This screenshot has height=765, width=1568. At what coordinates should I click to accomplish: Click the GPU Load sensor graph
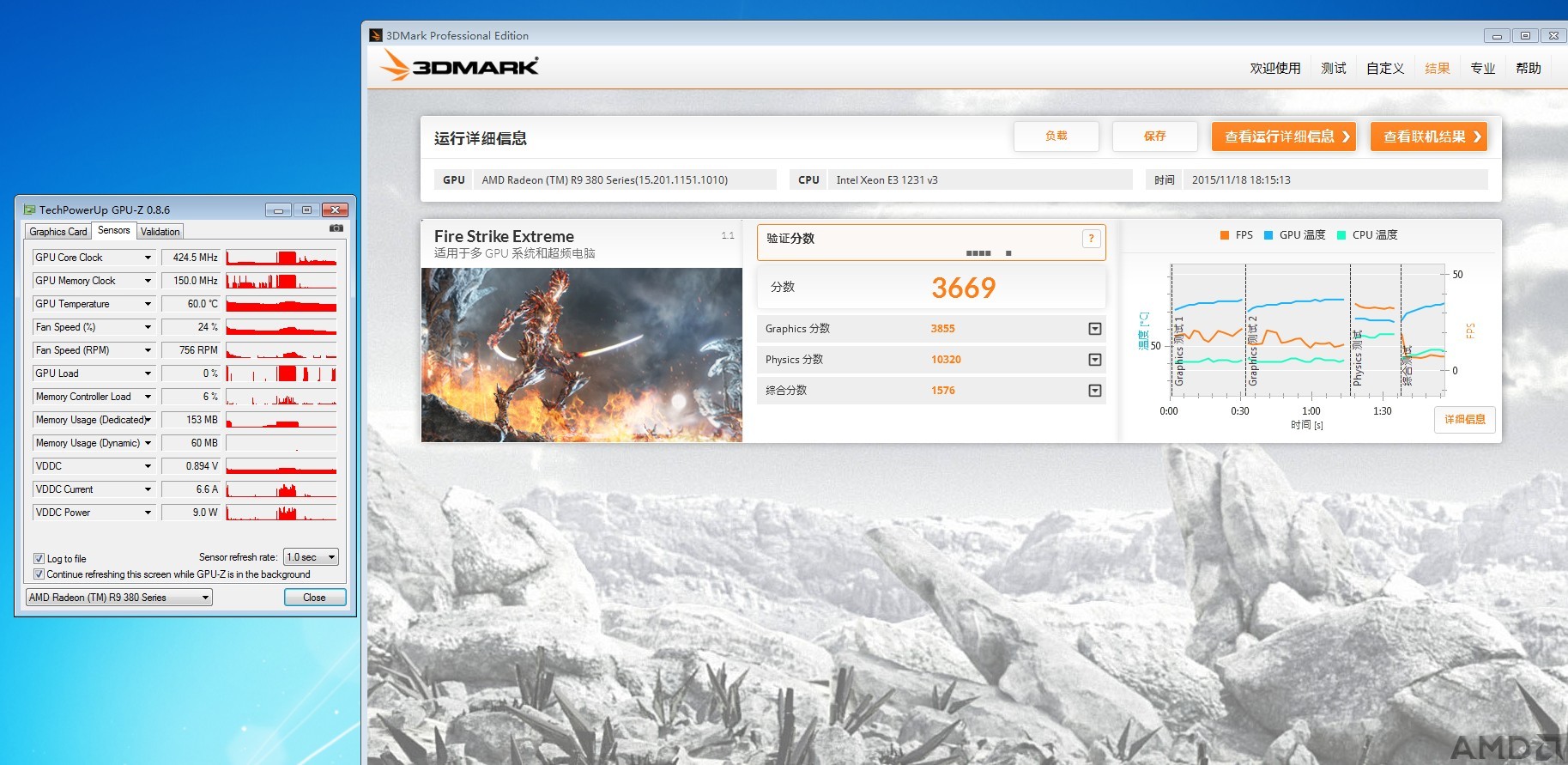282,373
